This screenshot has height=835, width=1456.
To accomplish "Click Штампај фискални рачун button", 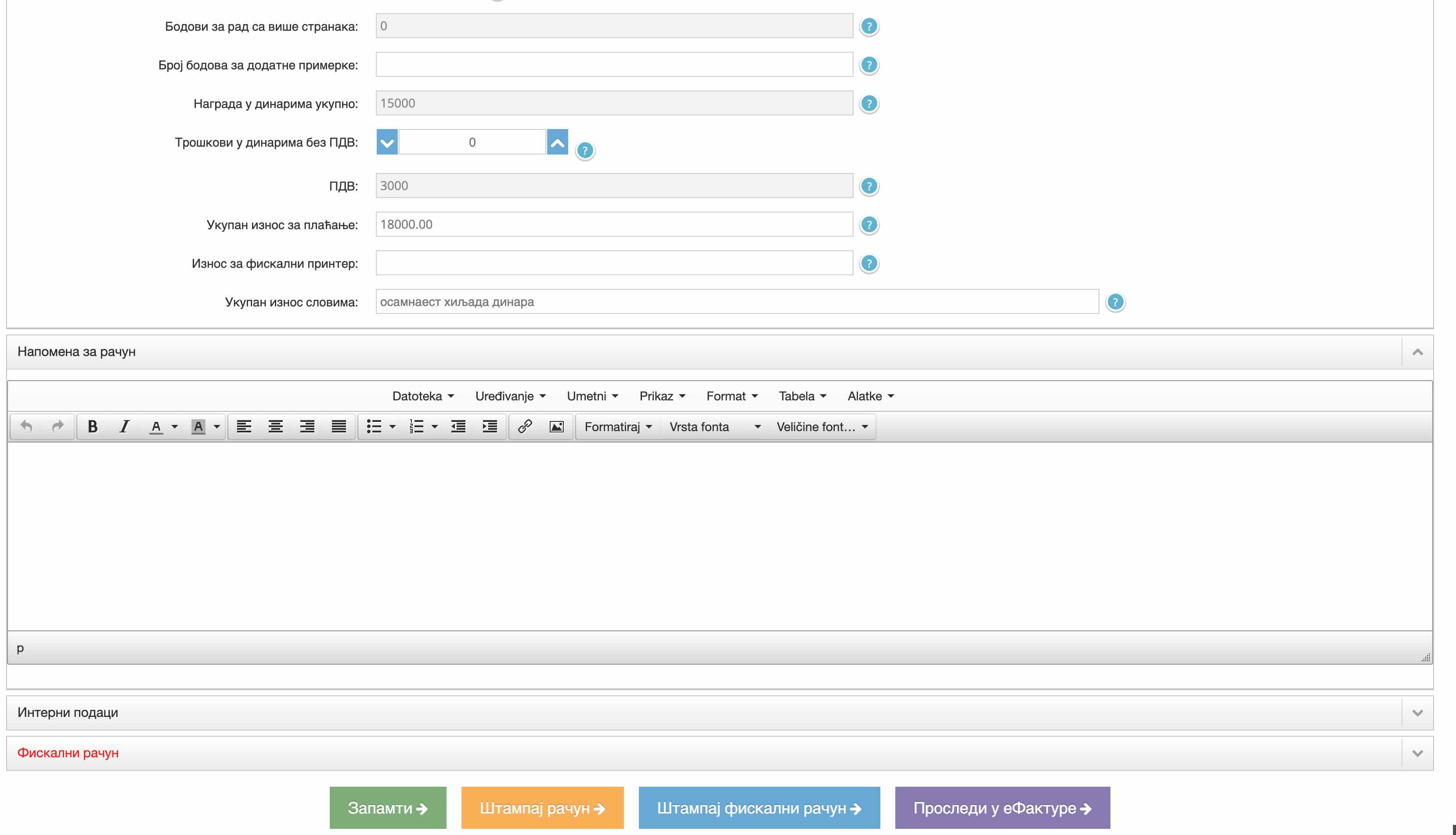I will (759, 808).
